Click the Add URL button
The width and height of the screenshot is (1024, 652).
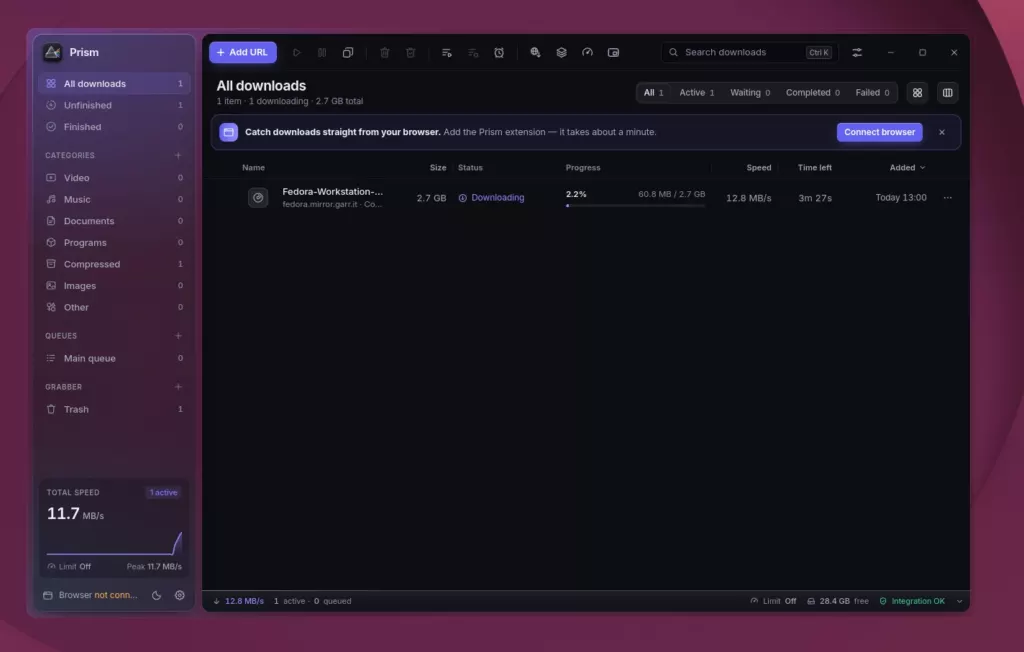click(x=243, y=52)
